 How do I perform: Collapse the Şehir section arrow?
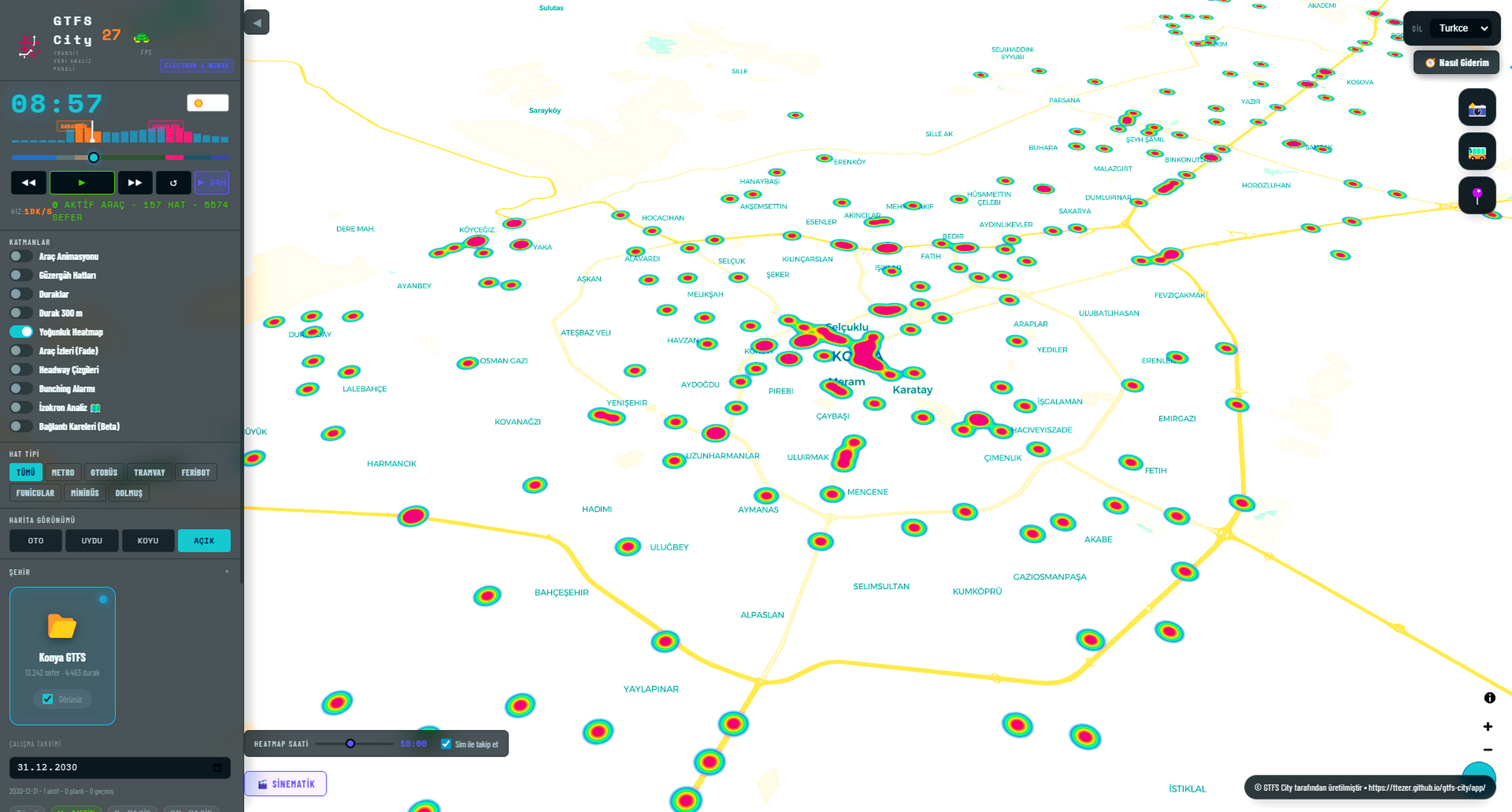[x=227, y=572]
